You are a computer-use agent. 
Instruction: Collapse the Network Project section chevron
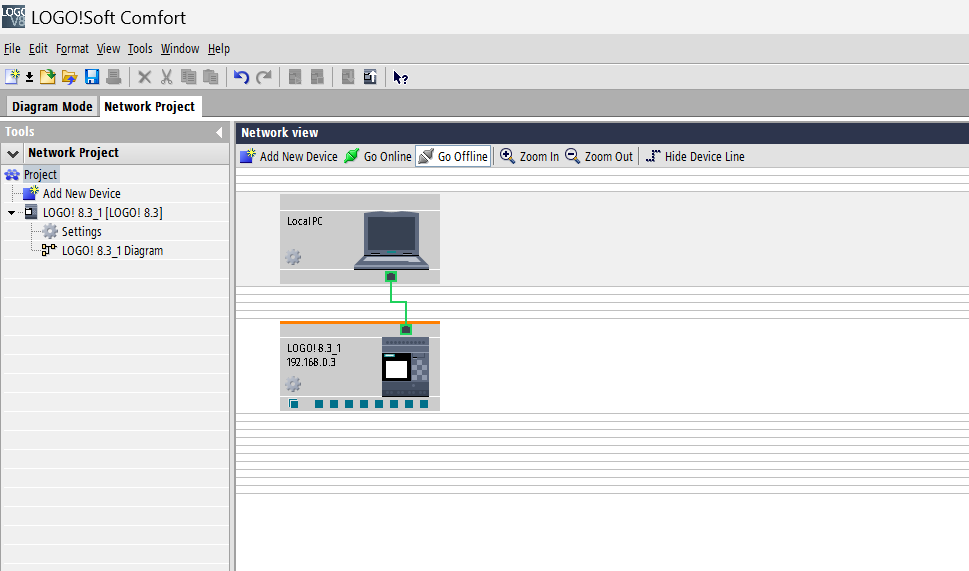(x=13, y=153)
